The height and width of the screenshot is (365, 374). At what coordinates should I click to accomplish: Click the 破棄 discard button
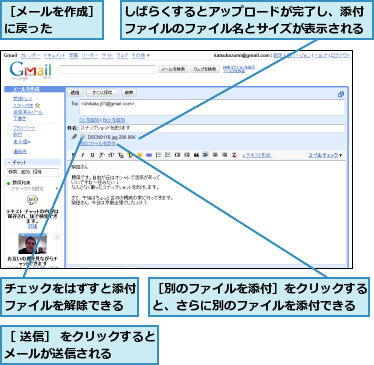(x=129, y=93)
